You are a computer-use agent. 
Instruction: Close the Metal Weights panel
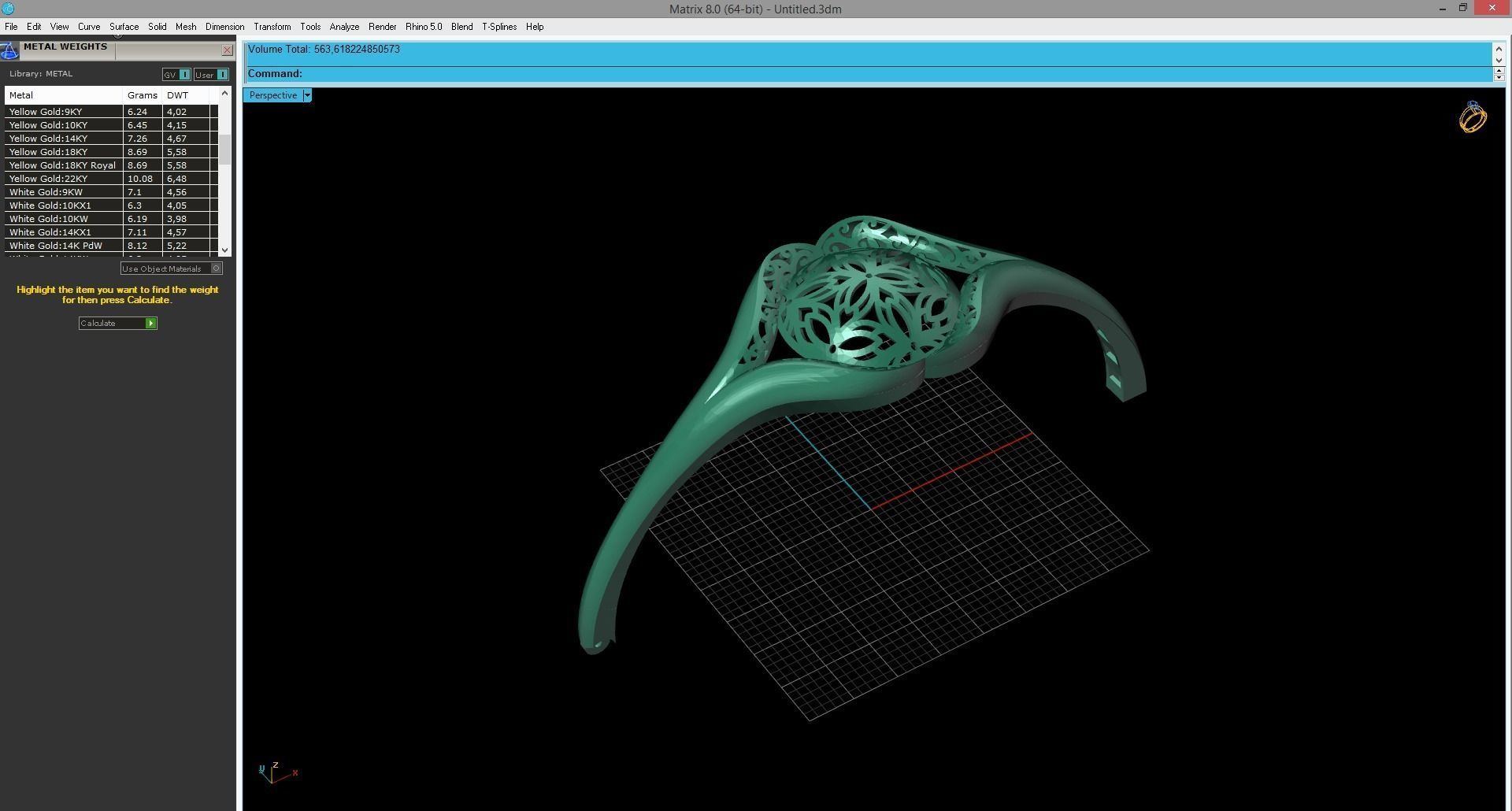(228, 50)
